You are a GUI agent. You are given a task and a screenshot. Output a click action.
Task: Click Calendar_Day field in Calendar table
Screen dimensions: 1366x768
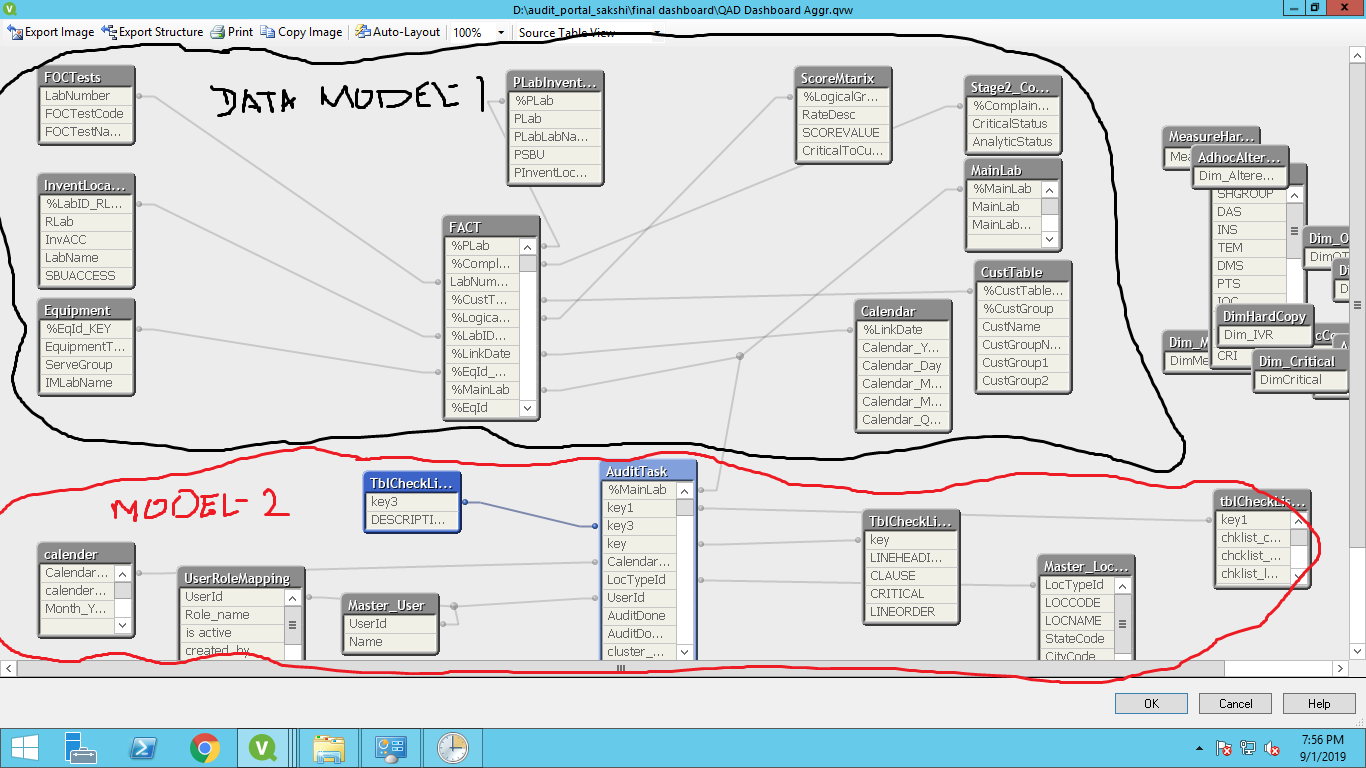[x=903, y=366]
